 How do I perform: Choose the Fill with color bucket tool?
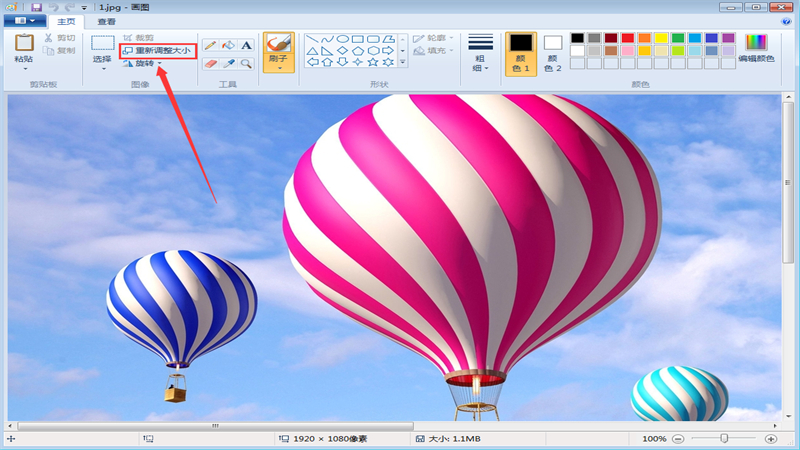click(228, 46)
